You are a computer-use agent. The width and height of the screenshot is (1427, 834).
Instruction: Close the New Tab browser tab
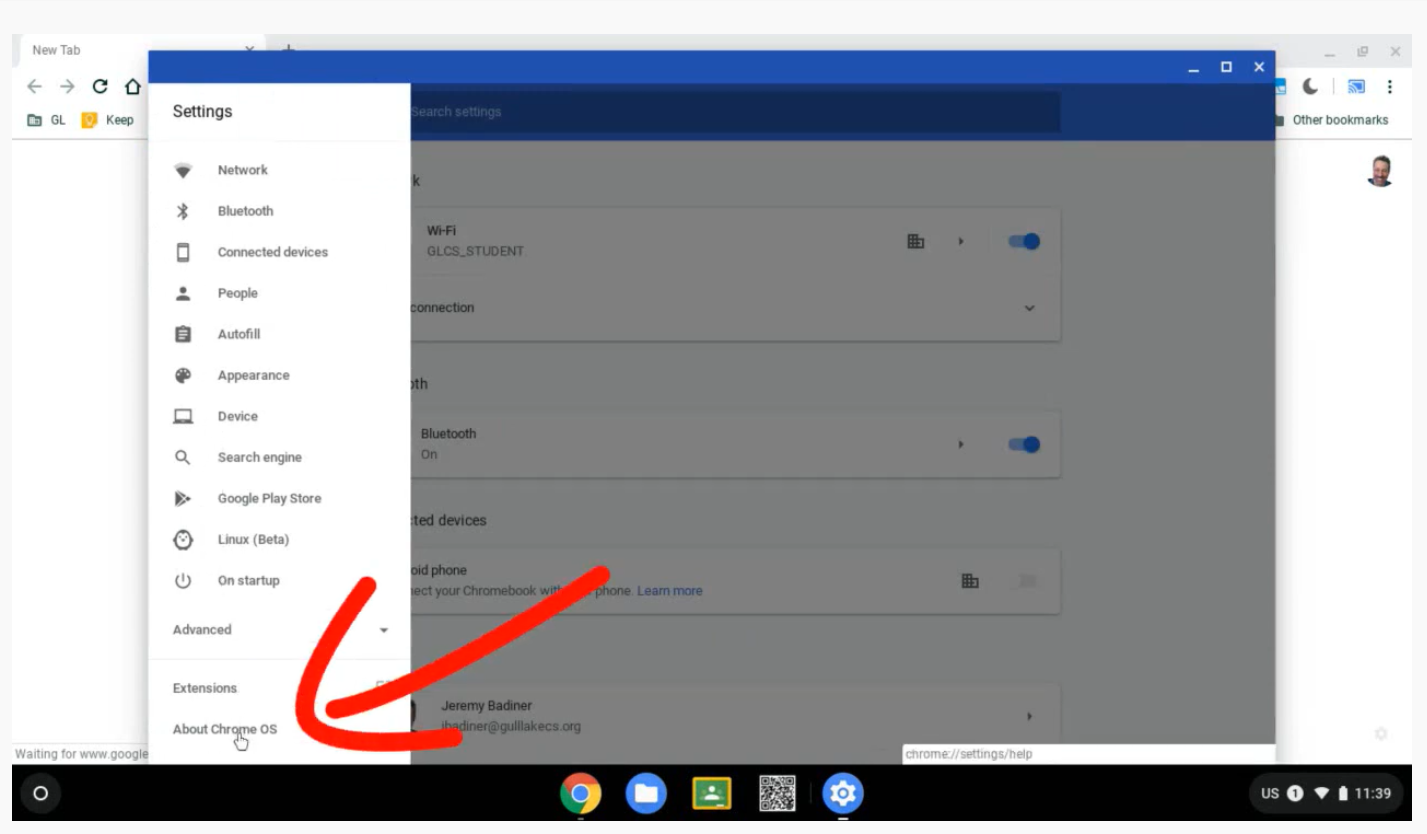250,50
